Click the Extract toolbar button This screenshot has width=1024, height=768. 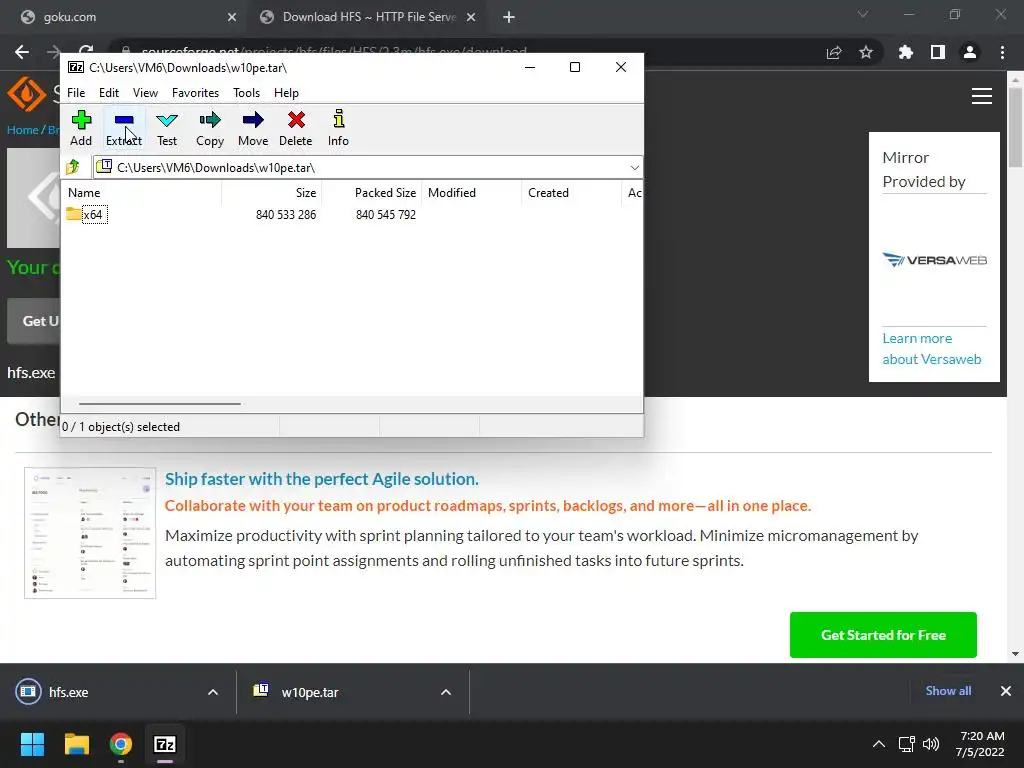123,127
